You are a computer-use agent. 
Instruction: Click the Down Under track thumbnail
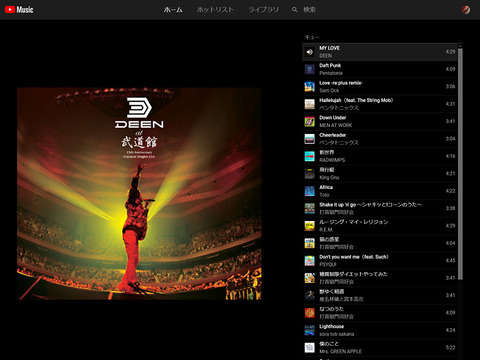pos(310,121)
